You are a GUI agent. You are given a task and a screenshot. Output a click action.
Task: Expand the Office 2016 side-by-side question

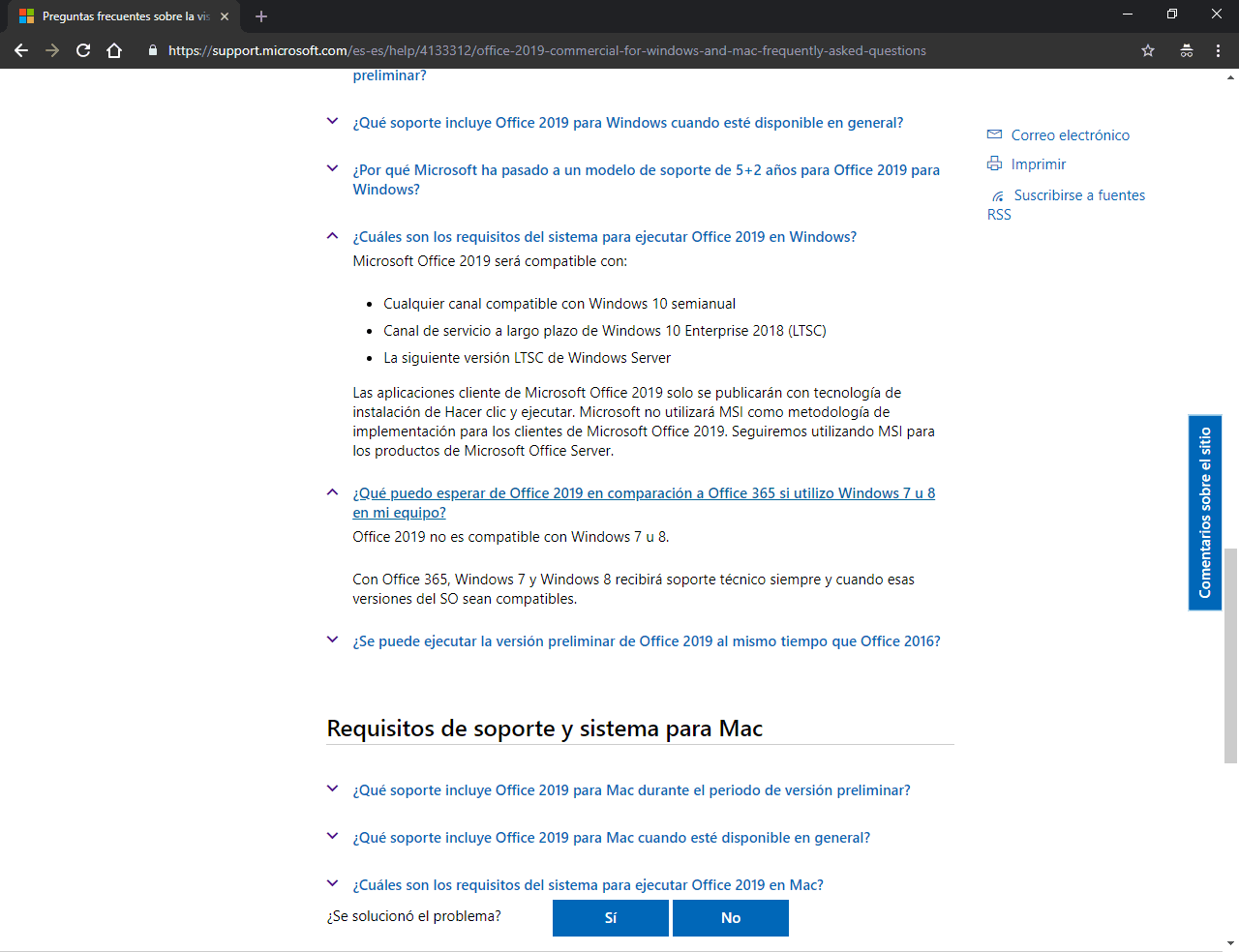[332, 640]
